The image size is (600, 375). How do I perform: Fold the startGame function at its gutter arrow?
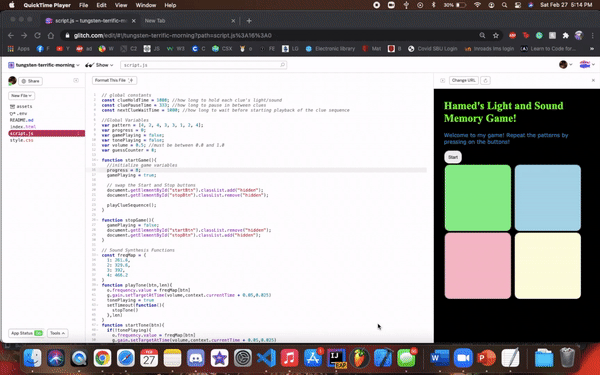coord(97,160)
